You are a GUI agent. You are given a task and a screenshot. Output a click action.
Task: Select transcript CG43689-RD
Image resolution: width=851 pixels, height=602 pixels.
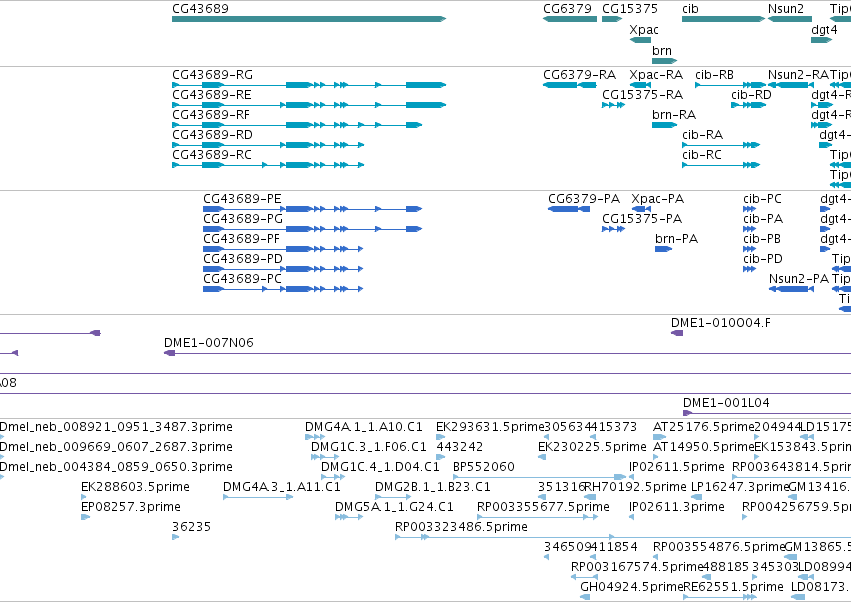(x=268, y=145)
